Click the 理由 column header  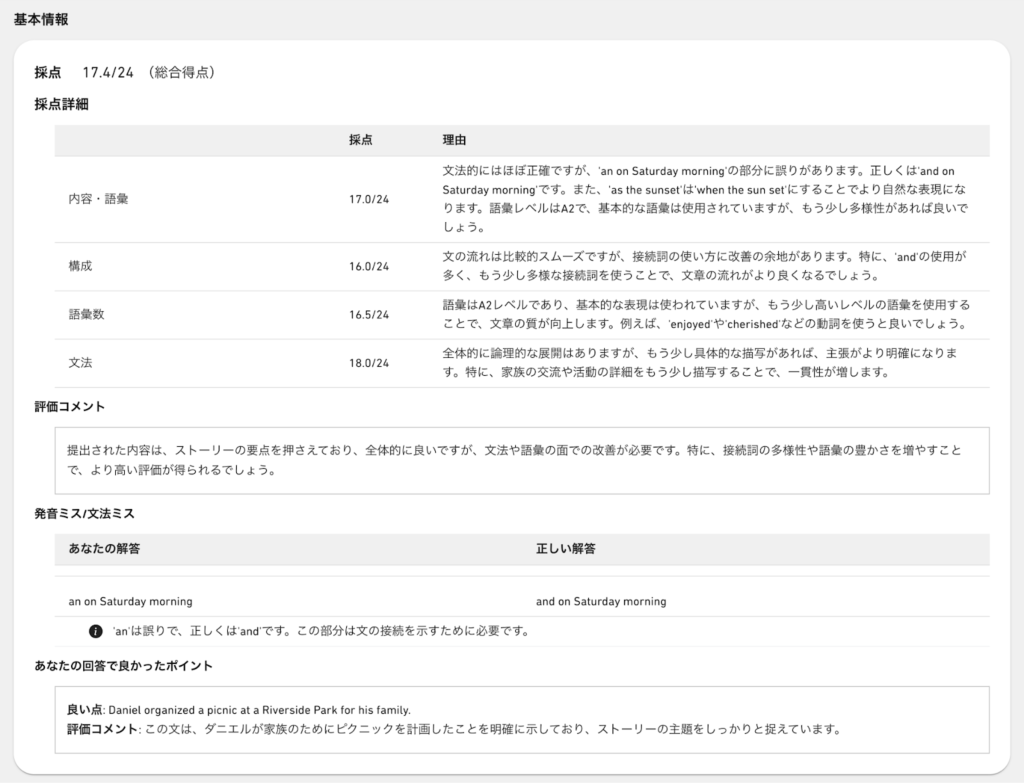454,140
